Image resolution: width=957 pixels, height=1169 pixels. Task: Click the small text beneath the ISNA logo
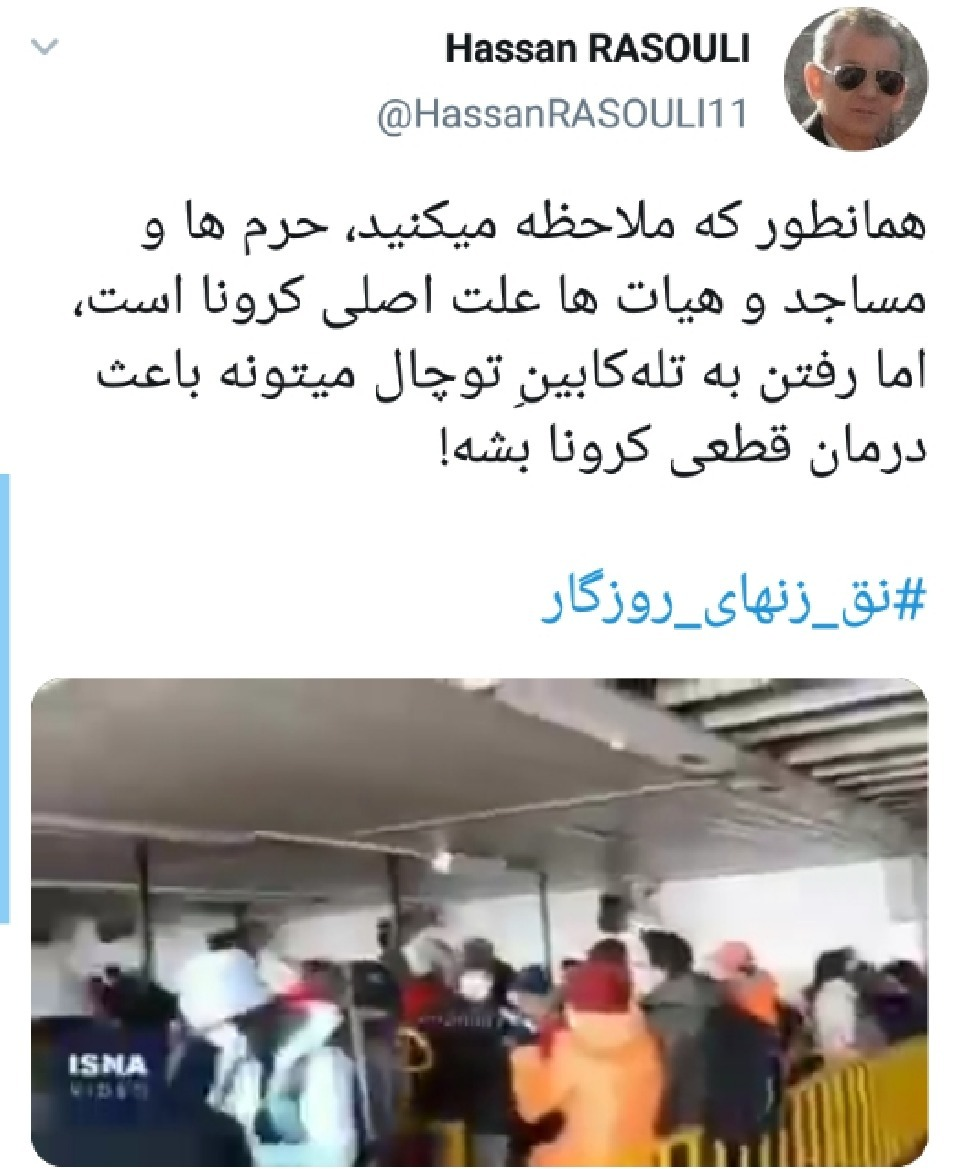pos(107,1091)
